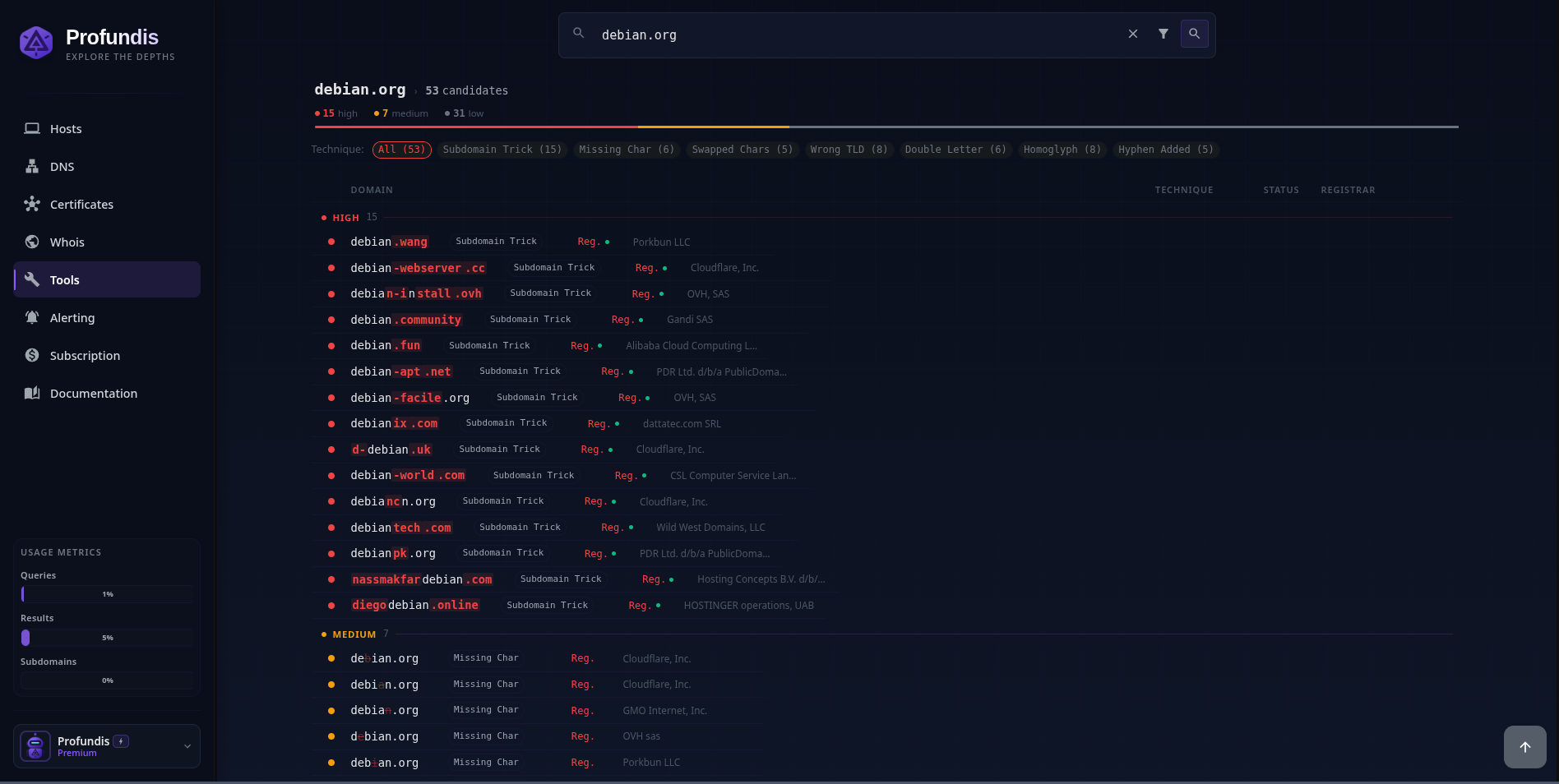This screenshot has width=1559, height=784.
Task: Open the debian.fun row
Action: point(539,345)
